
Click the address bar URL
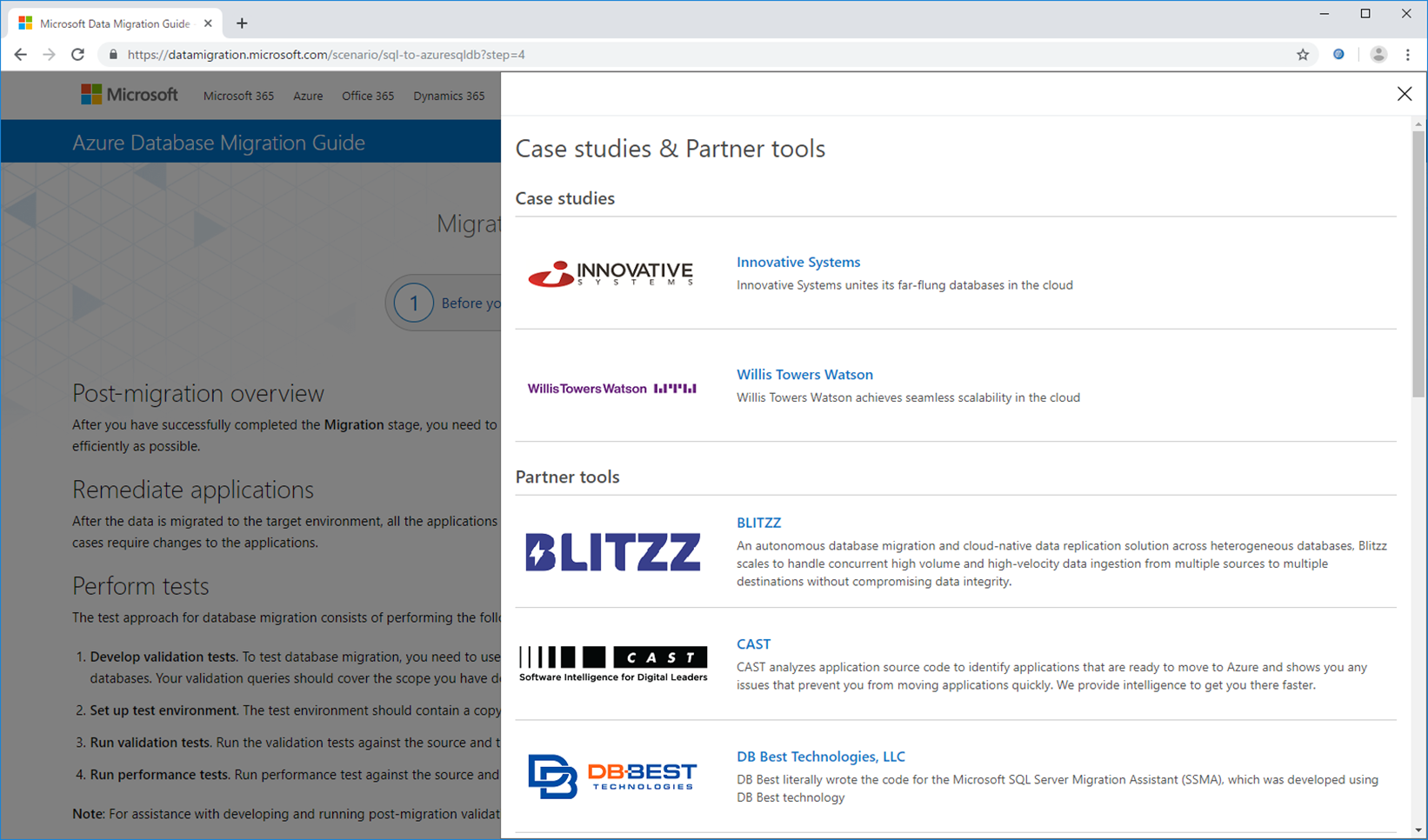326,55
